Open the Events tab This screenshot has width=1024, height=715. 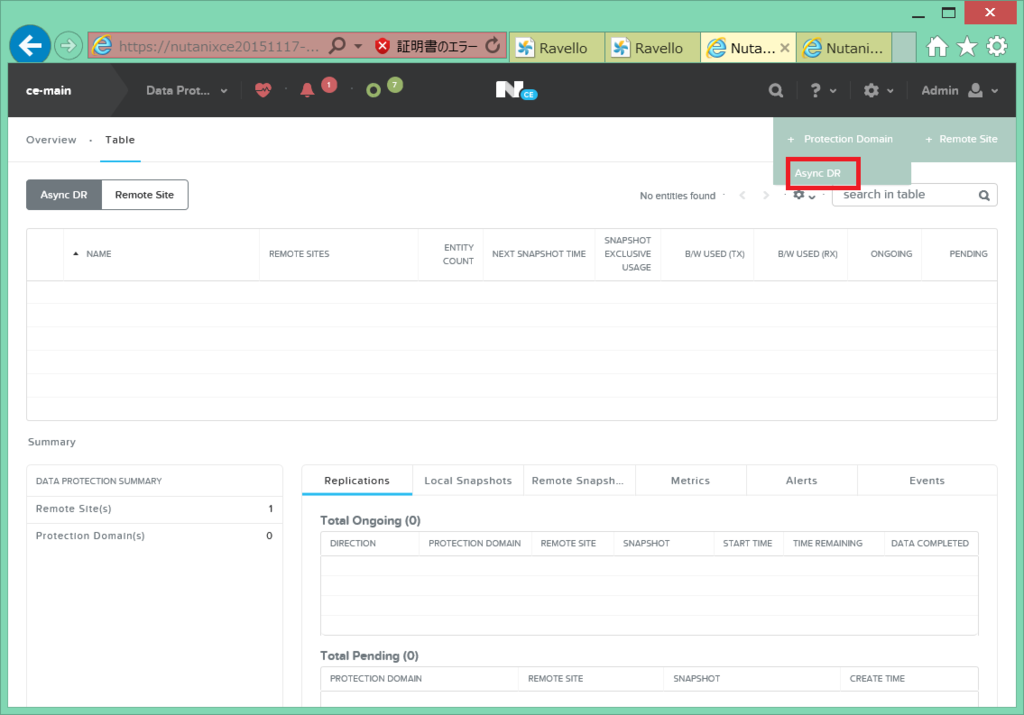[x=927, y=481]
